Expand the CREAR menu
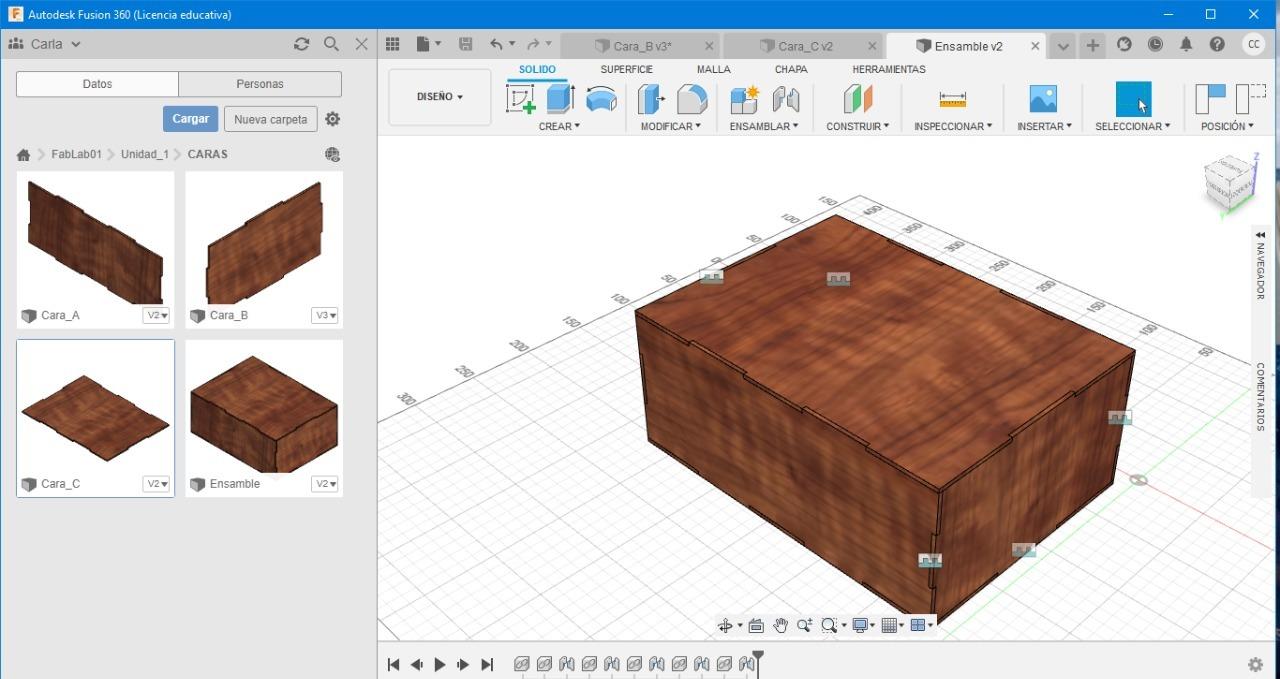The height and width of the screenshot is (679, 1280). click(x=559, y=126)
